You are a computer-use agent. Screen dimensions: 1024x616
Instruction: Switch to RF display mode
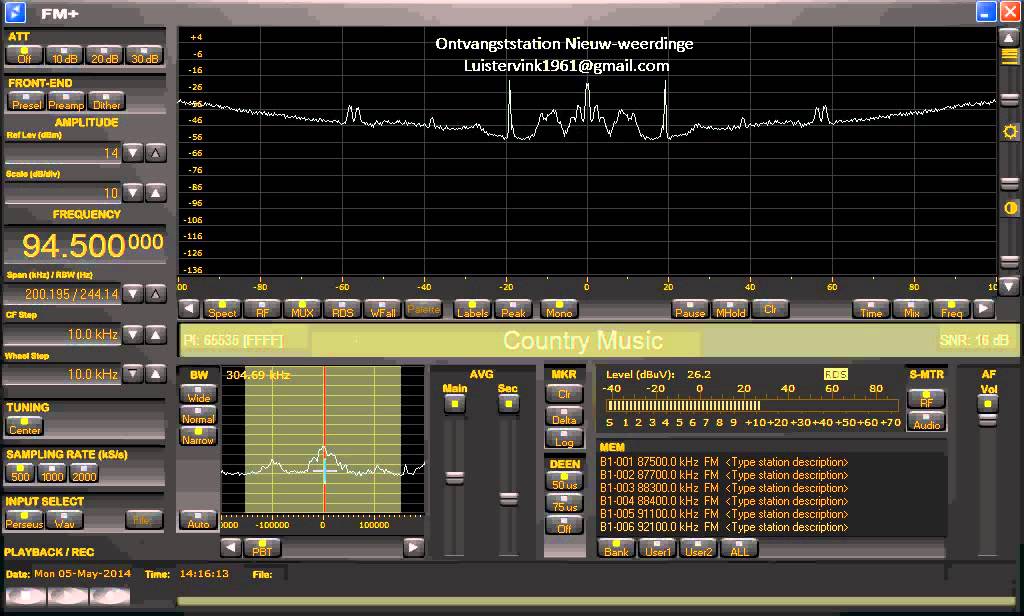[x=262, y=309]
